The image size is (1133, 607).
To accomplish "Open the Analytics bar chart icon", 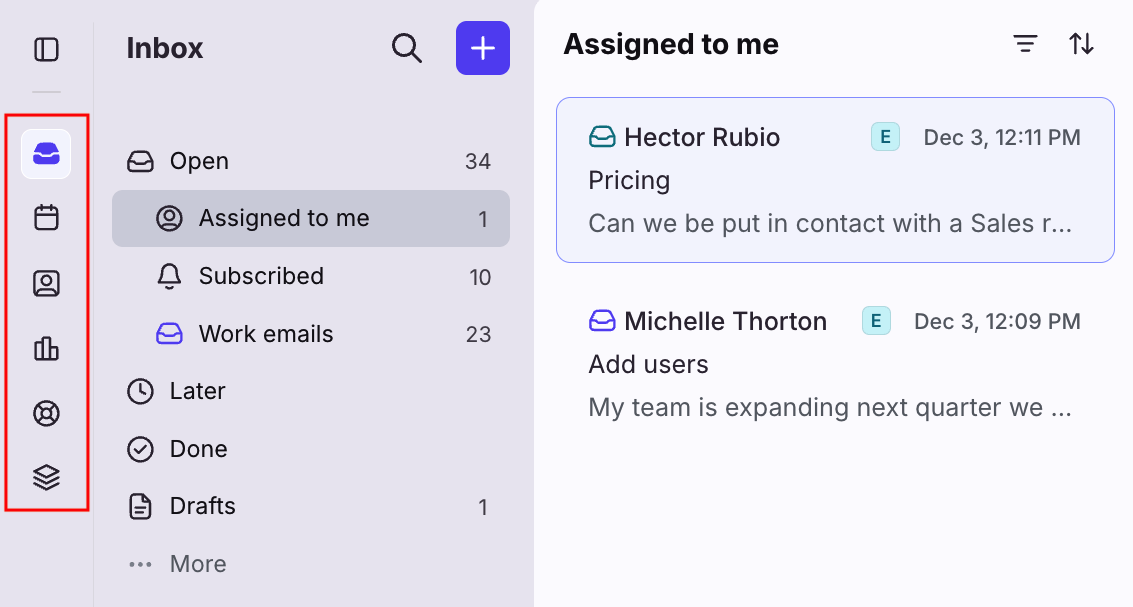I will [x=46, y=348].
